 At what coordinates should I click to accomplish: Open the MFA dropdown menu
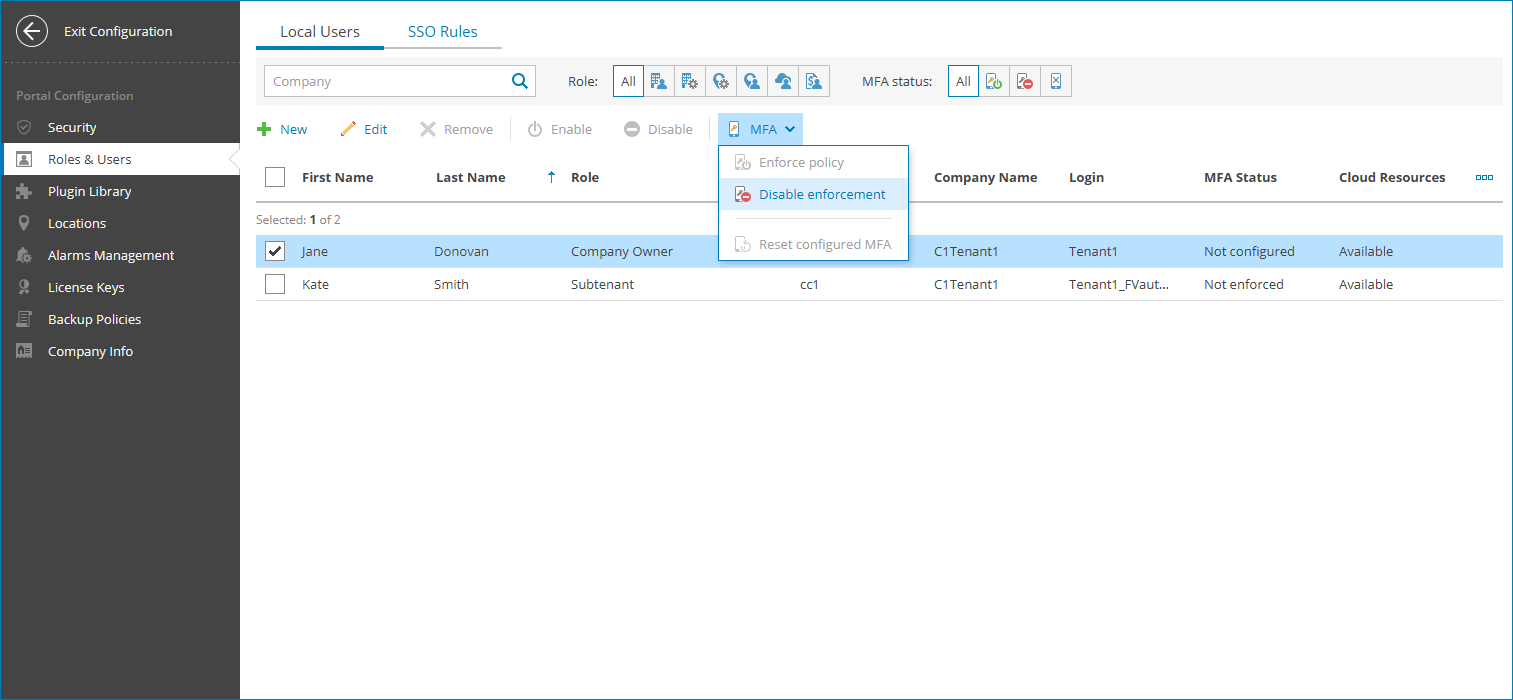(x=760, y=128)
